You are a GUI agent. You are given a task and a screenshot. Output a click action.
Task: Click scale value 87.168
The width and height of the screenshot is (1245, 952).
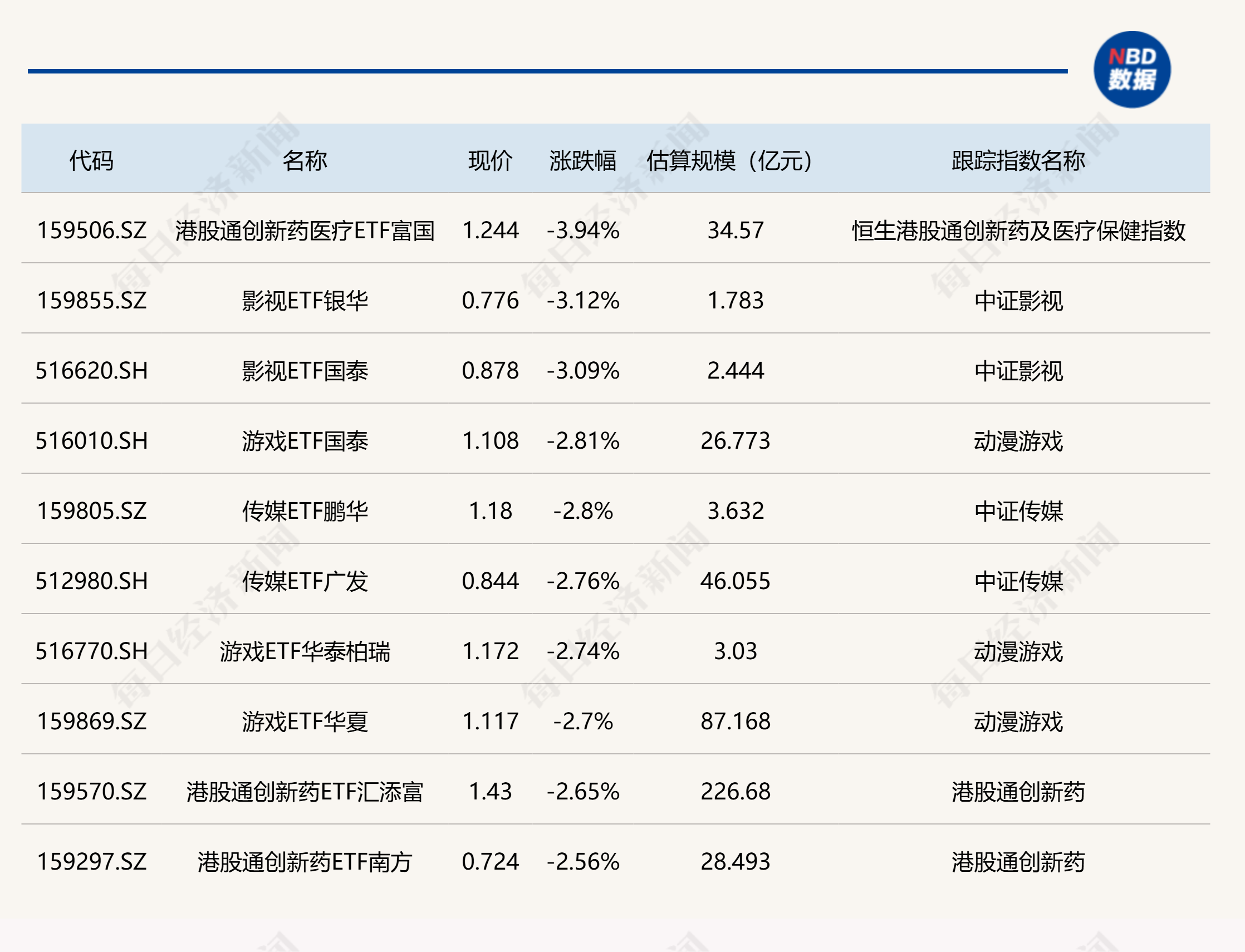735,723
